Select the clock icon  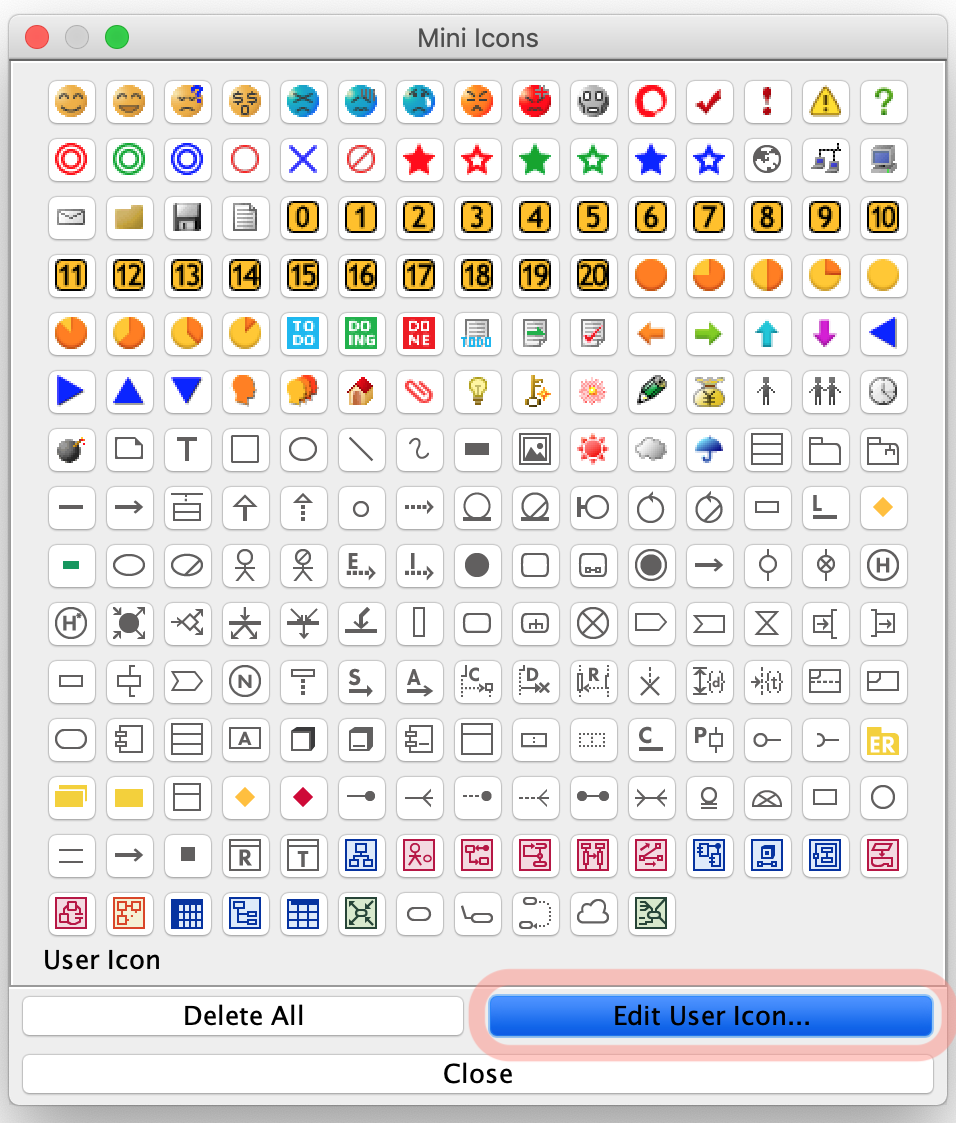tap(883, 392)
